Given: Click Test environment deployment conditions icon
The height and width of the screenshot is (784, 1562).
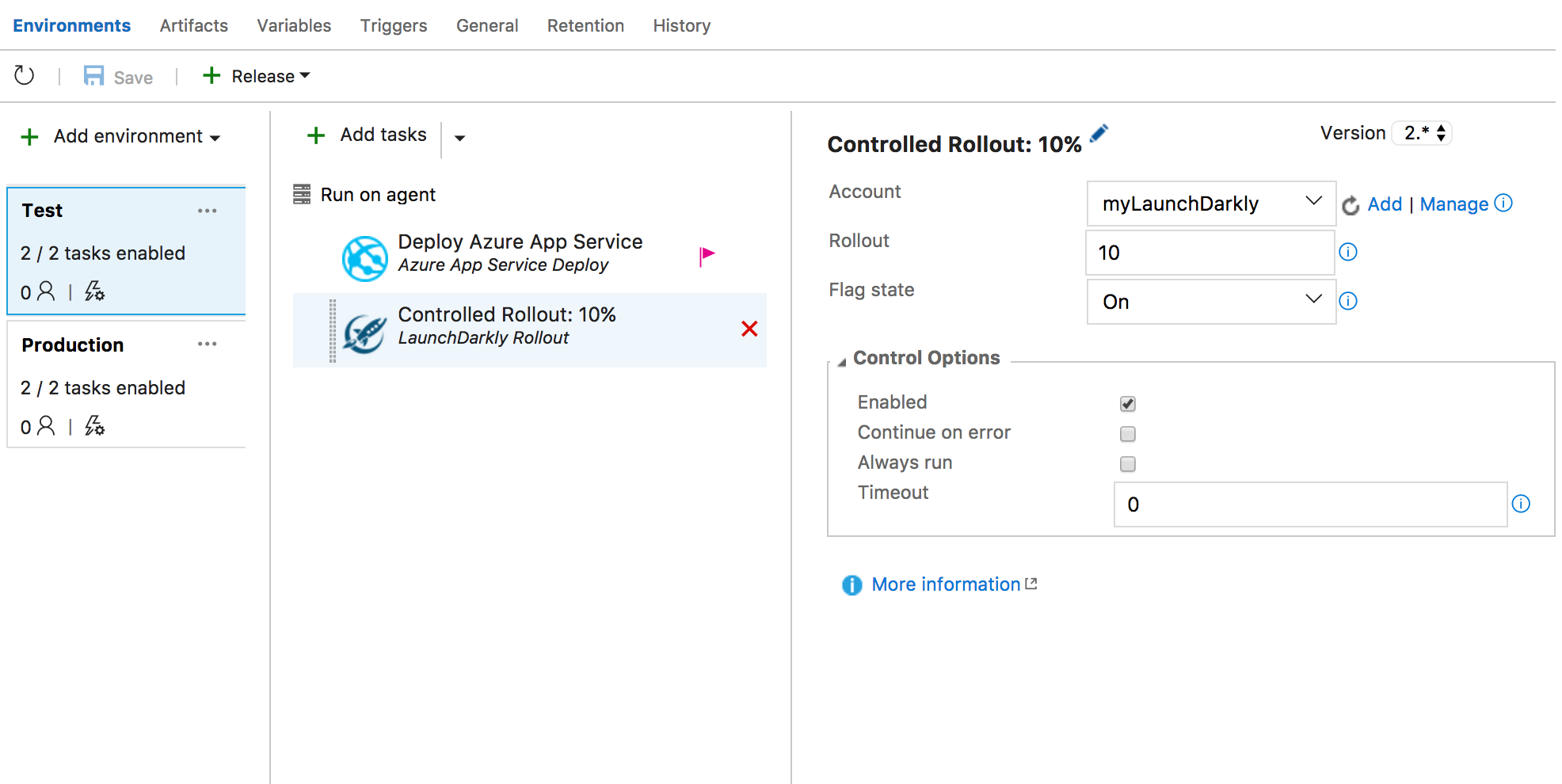Looking at the screenshot, I should coord(94,291).
